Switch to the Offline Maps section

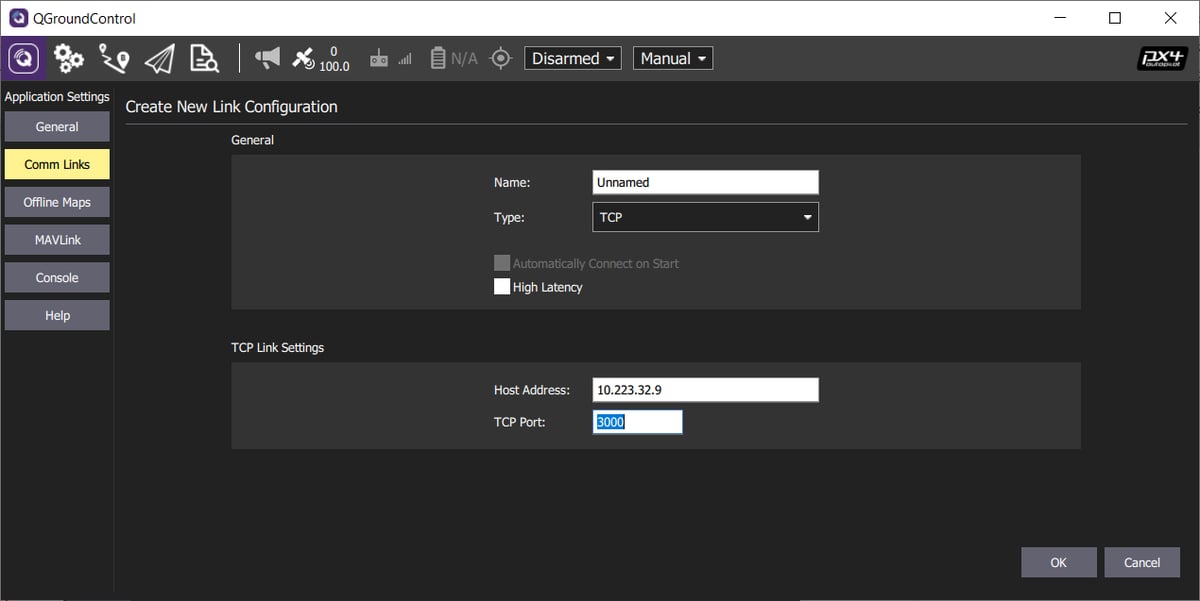[56, 201]
